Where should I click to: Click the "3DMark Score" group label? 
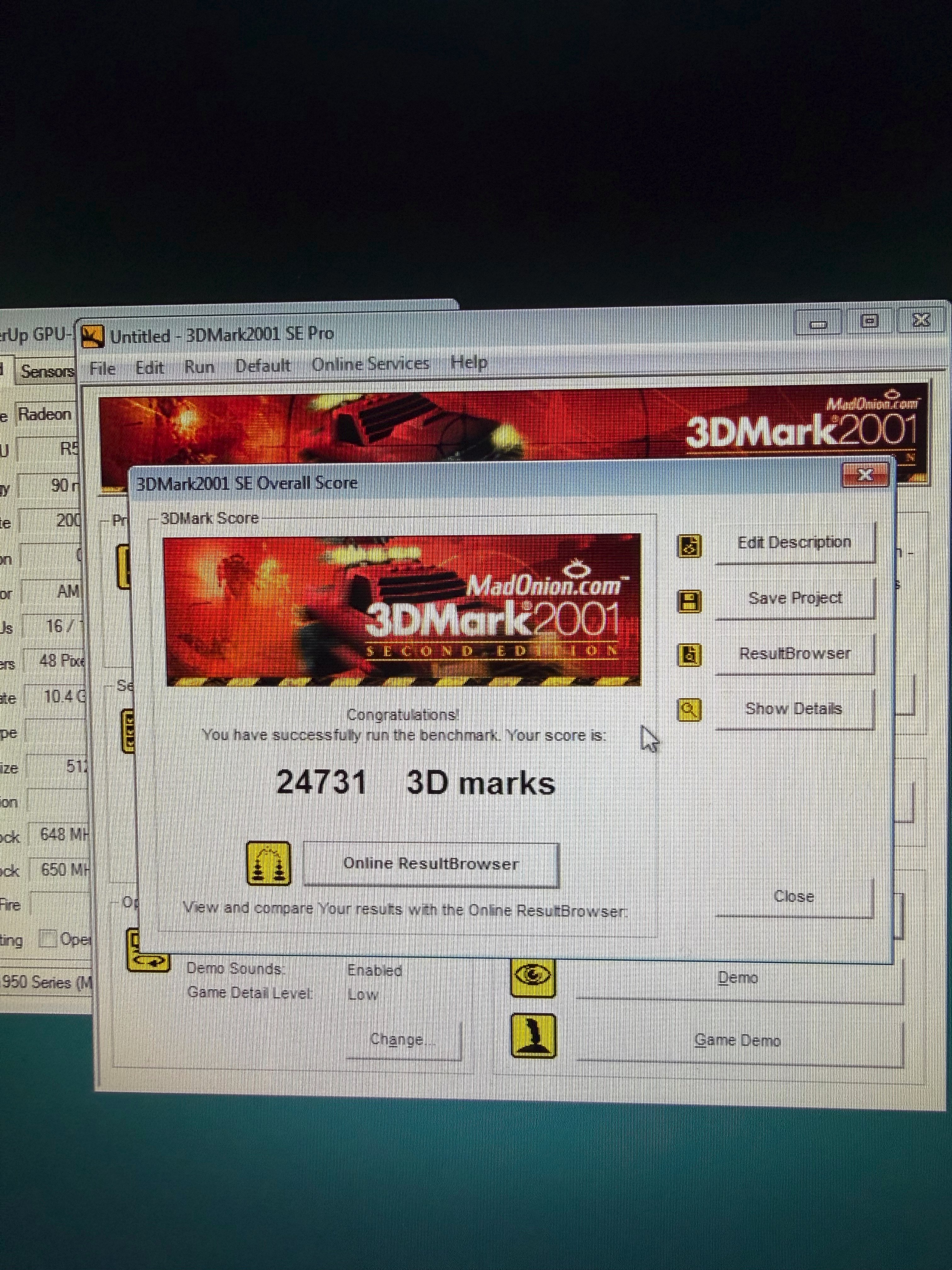pos(210,518)
